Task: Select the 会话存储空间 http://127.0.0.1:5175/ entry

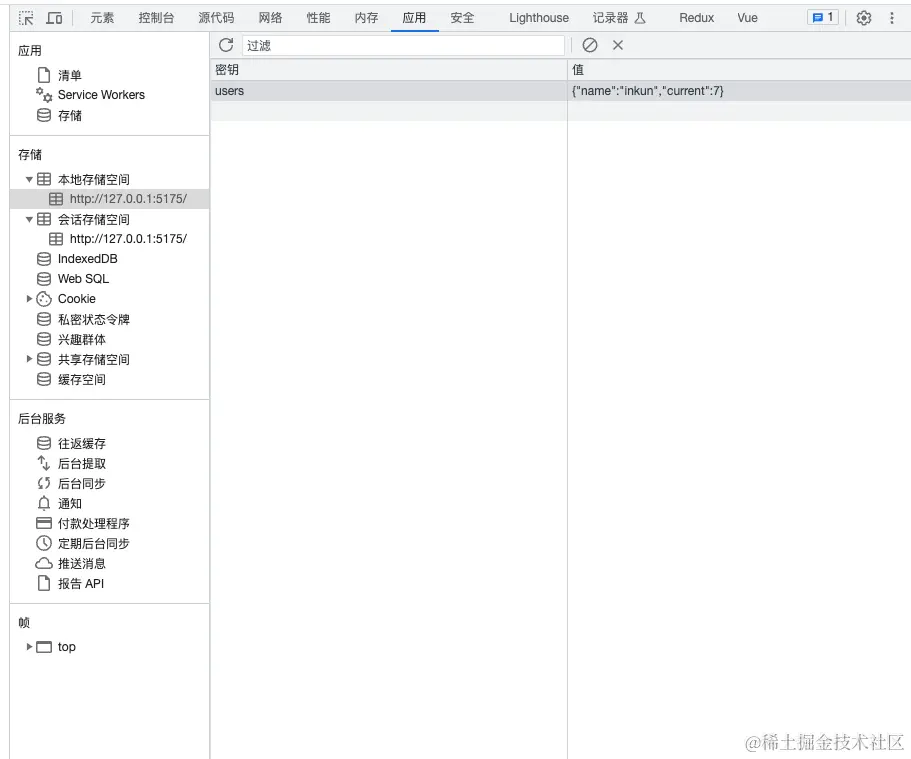Action: [x=128, y=238]
